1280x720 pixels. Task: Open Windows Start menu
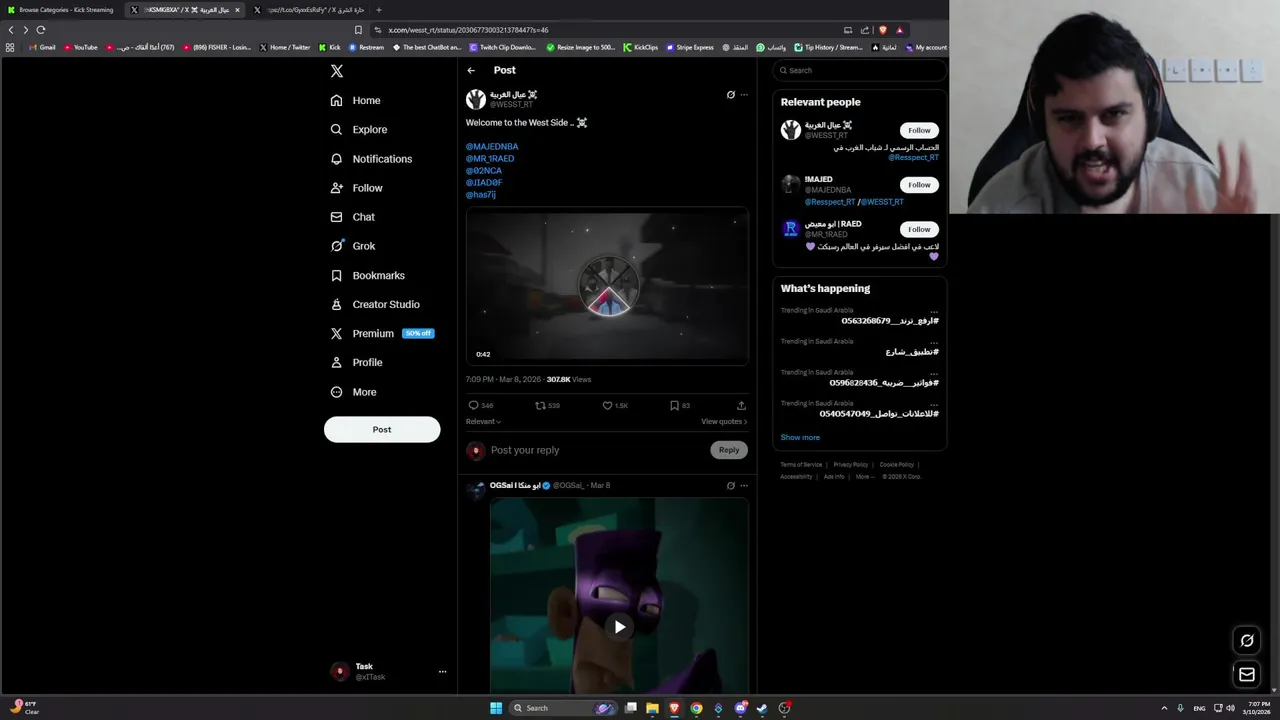[496, 708]
